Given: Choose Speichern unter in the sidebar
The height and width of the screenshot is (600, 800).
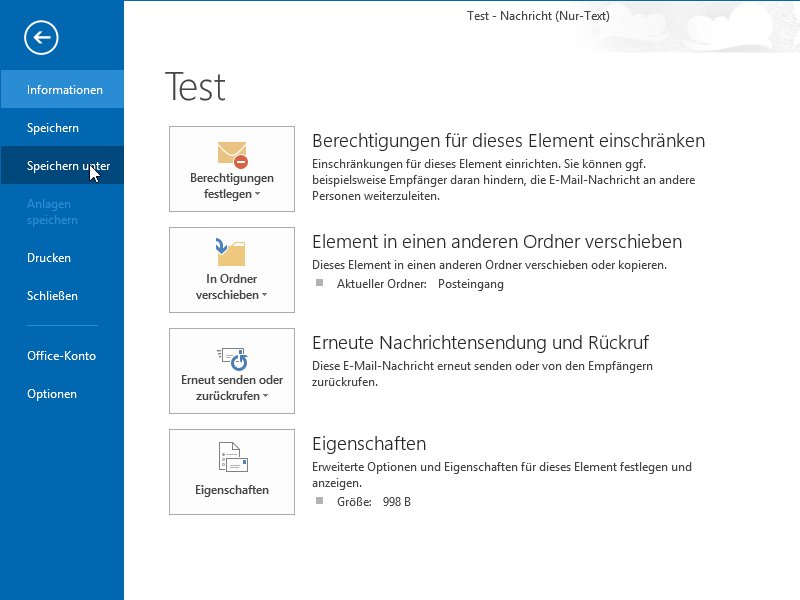Looking at the screenshot, I should pos(62,165).
